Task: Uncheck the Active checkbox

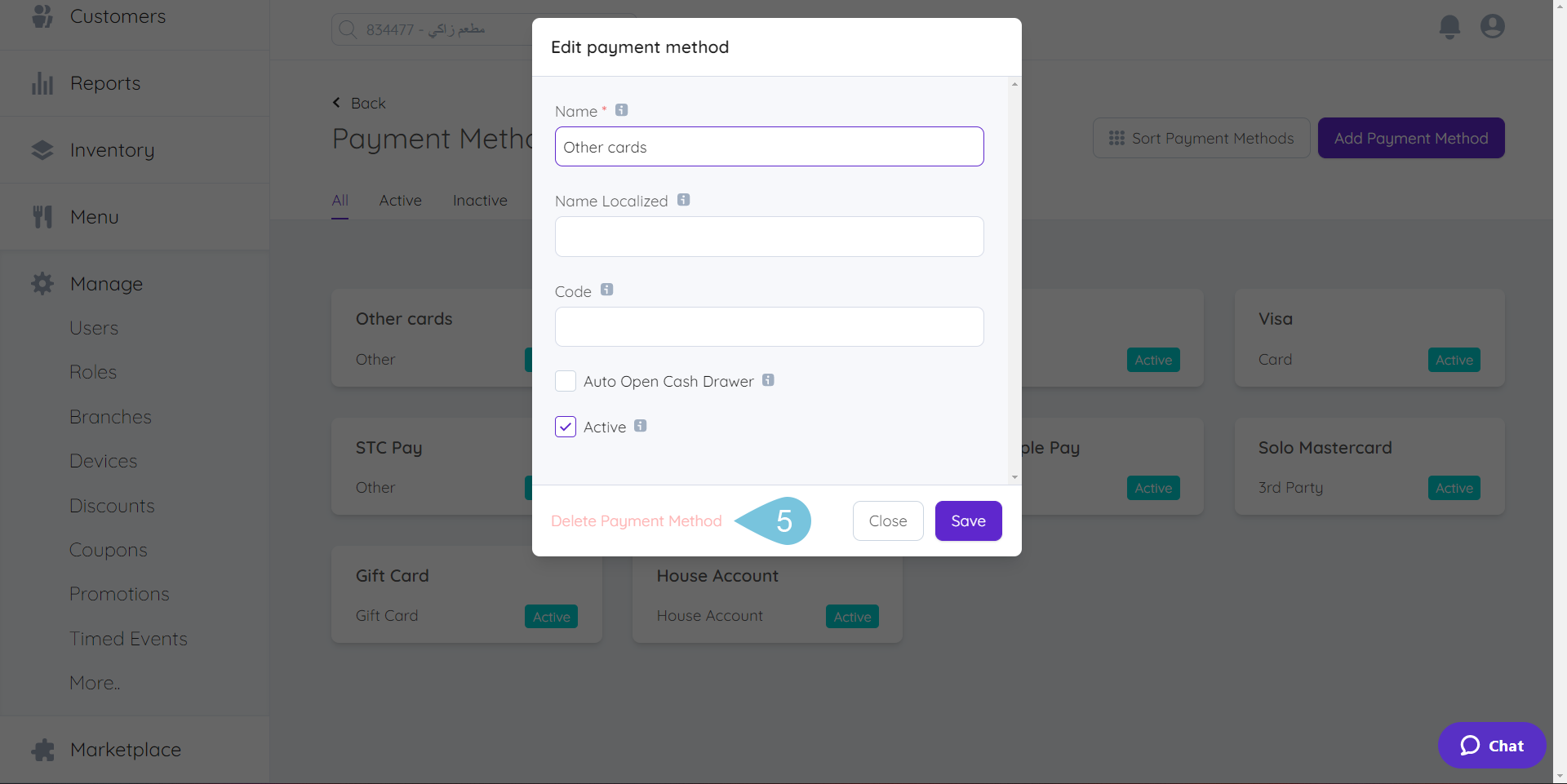Action: (566, 427)
